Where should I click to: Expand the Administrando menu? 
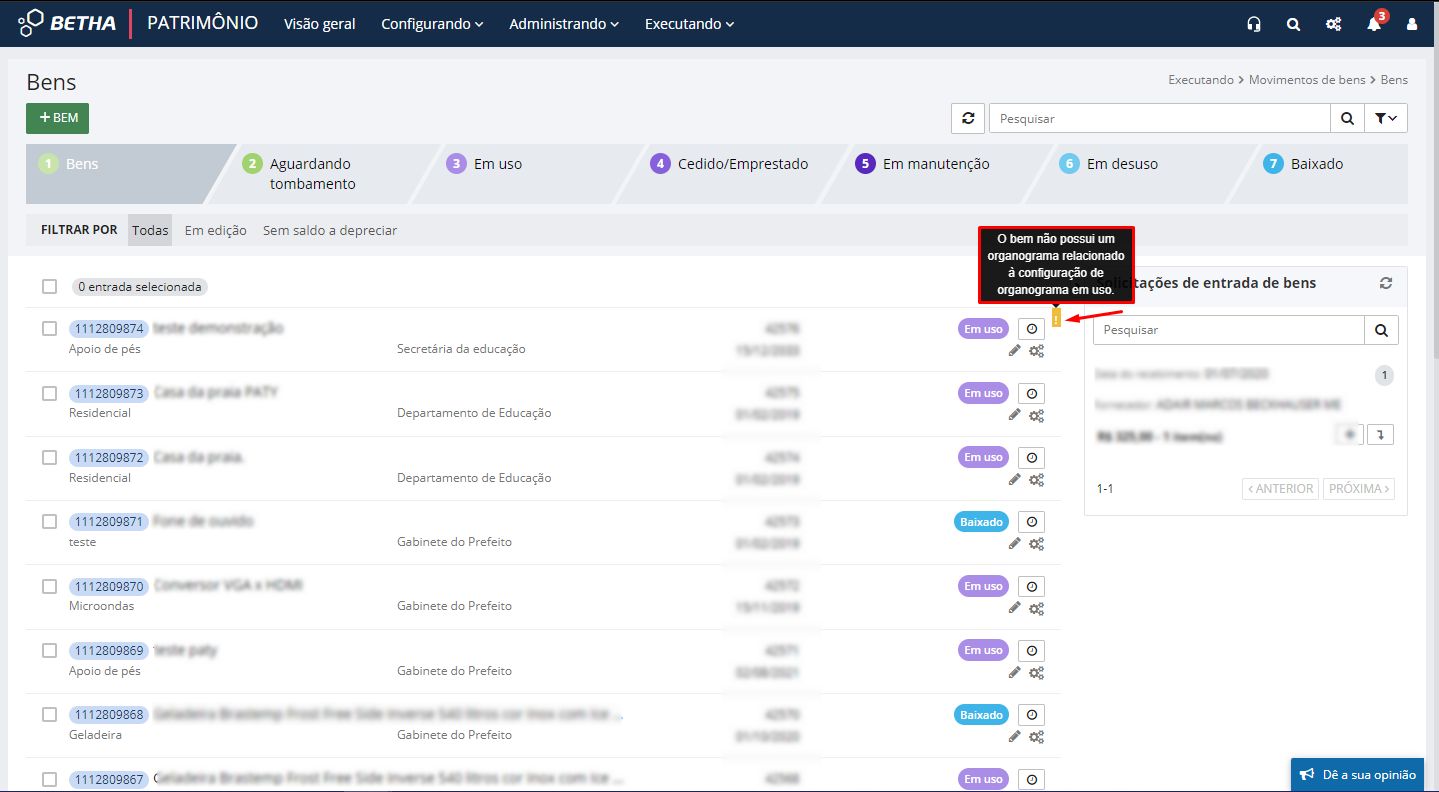[564, 24]
